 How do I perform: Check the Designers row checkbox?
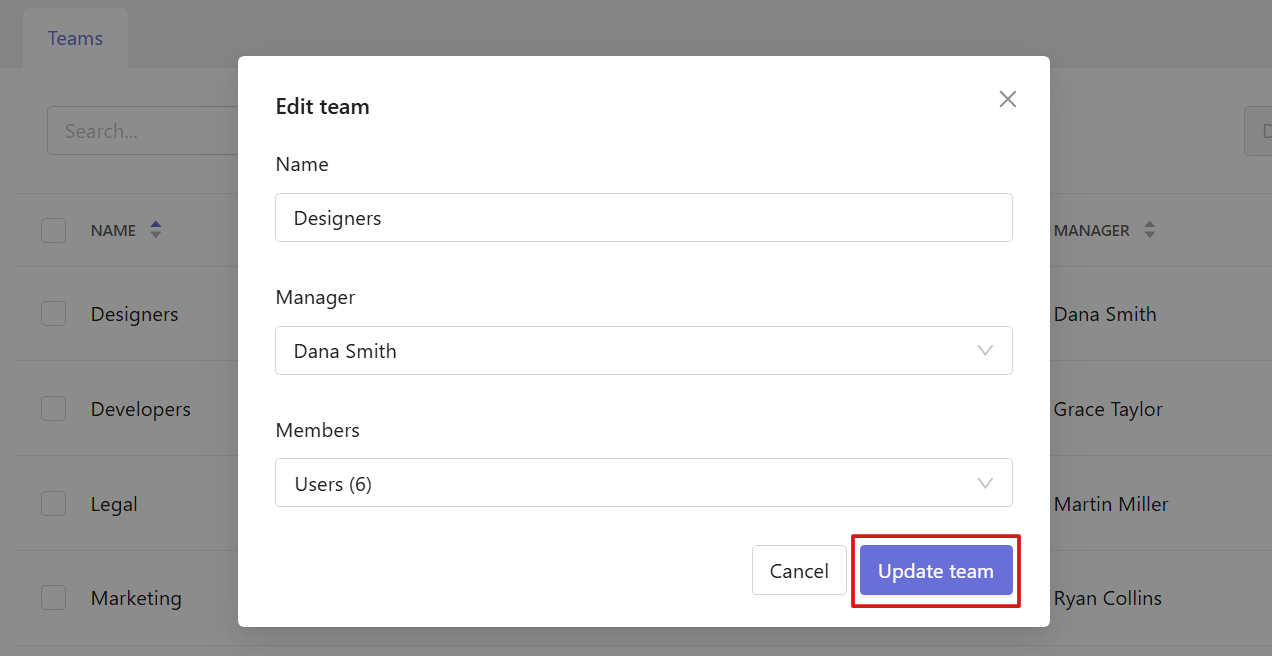click(x=53, y=314)
